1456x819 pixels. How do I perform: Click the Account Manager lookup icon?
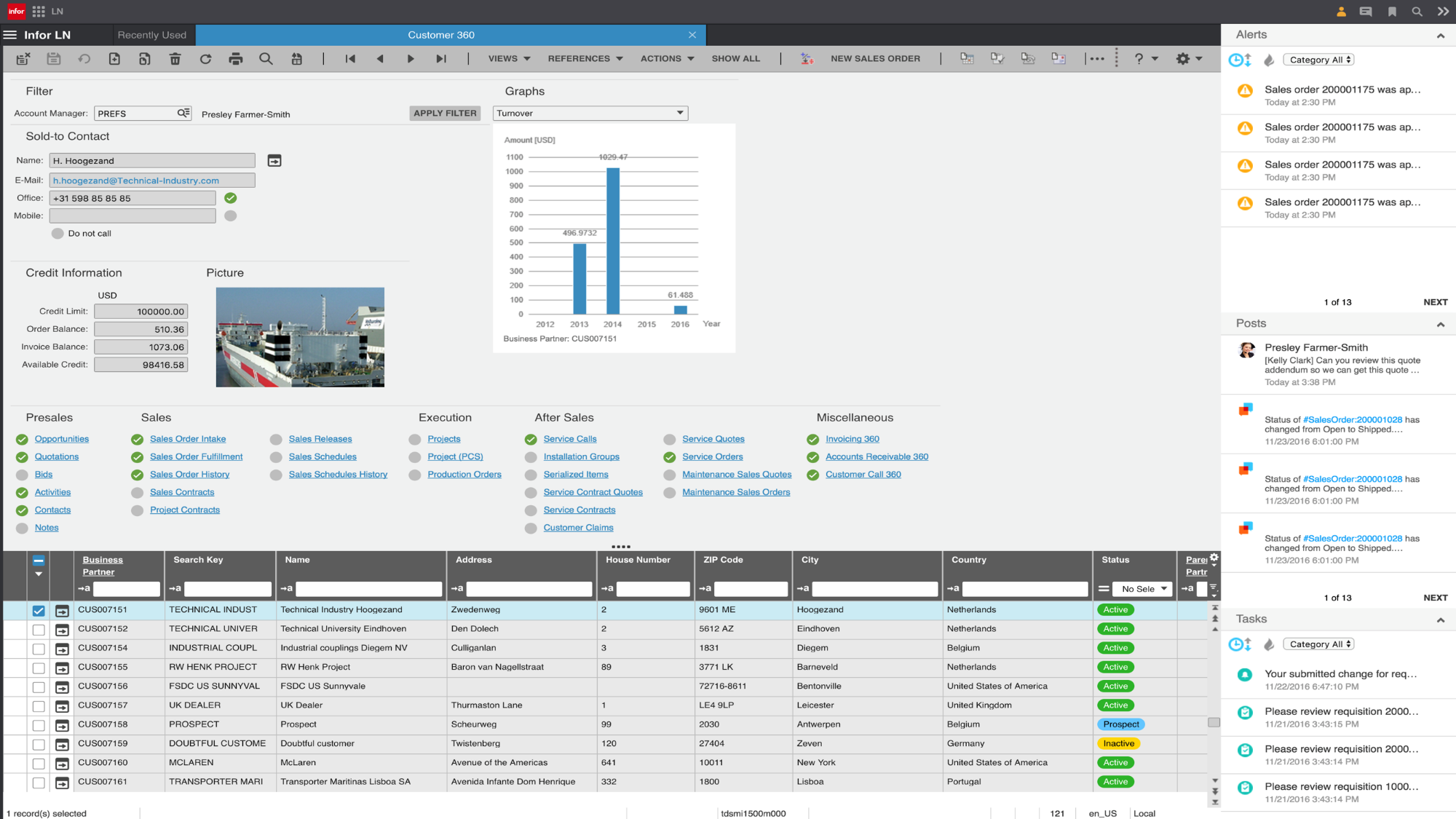(183, 113)
